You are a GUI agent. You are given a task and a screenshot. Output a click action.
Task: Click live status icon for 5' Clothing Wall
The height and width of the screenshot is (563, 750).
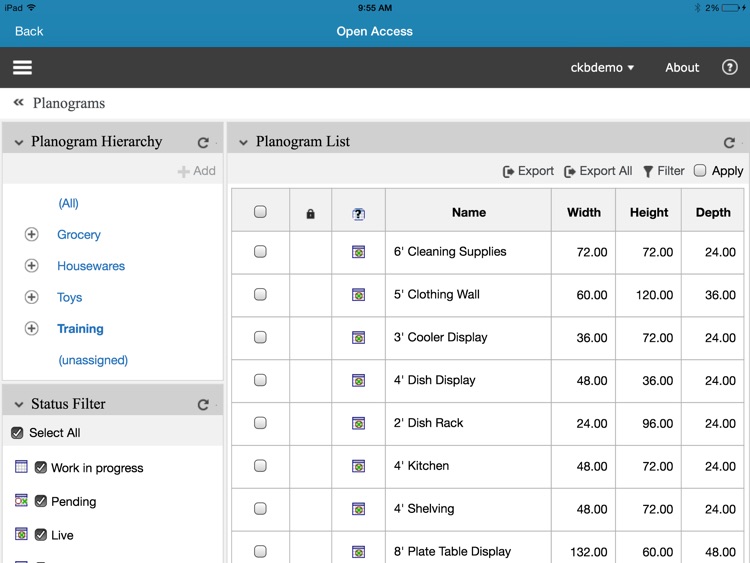358,295
